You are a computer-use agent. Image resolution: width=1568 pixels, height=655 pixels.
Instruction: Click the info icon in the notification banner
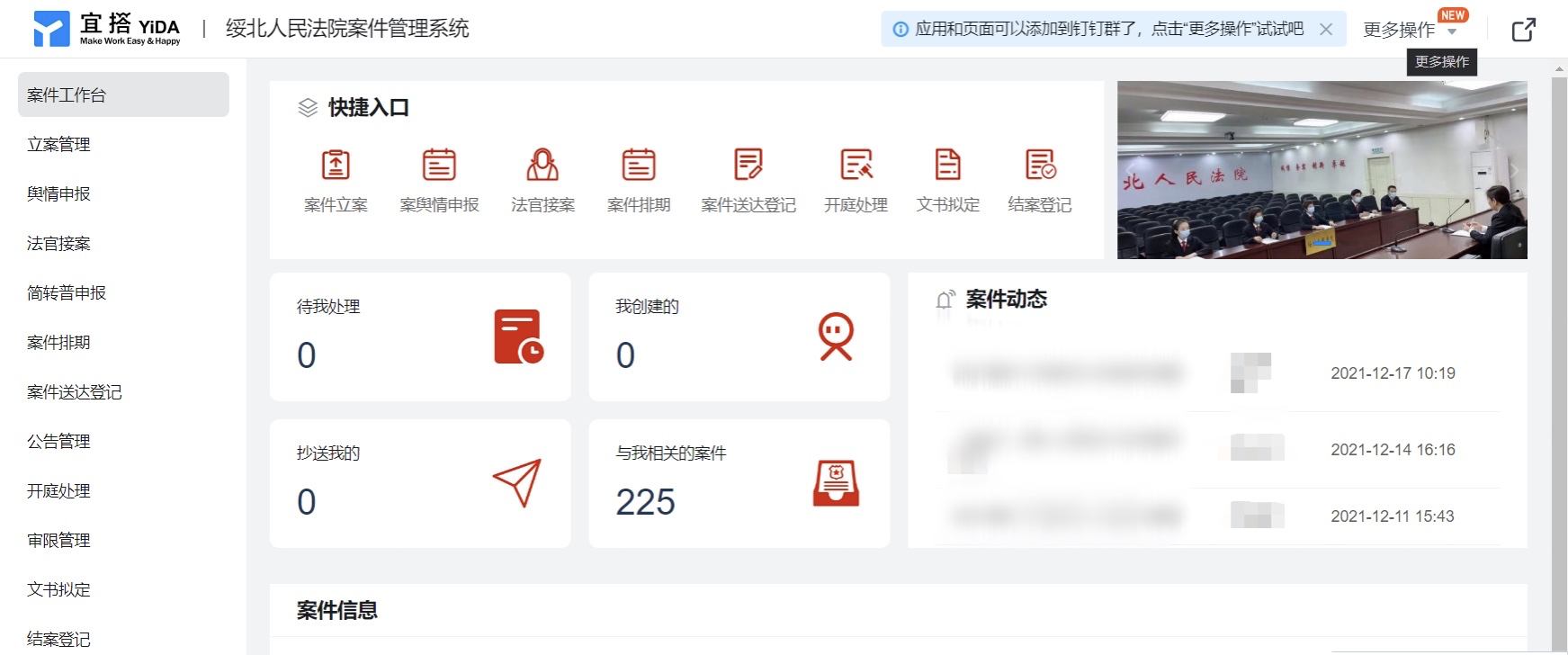click(x=900, y=30)
